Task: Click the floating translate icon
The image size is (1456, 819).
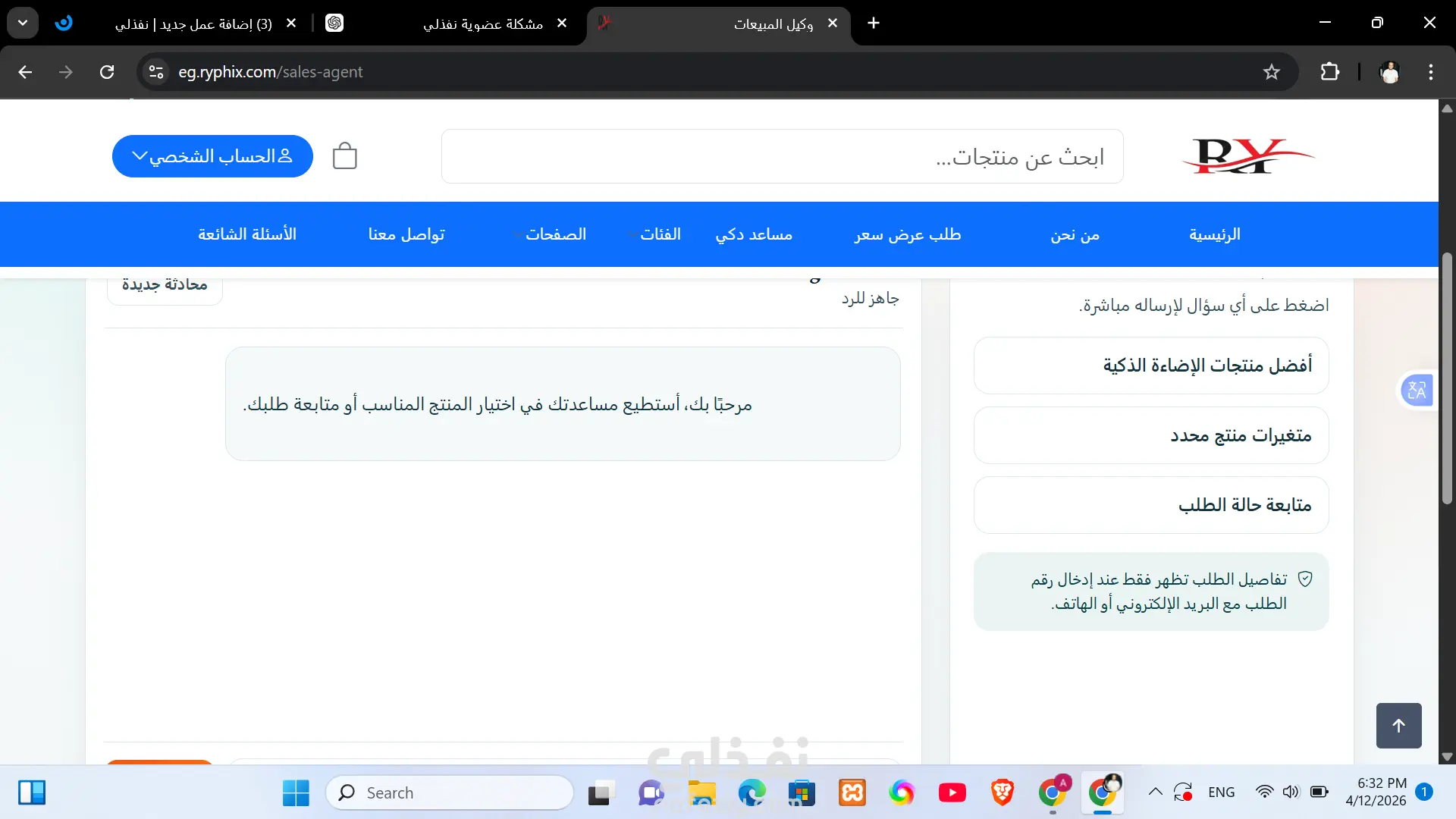Action: pyautogui.click(x=1417, y=391)
